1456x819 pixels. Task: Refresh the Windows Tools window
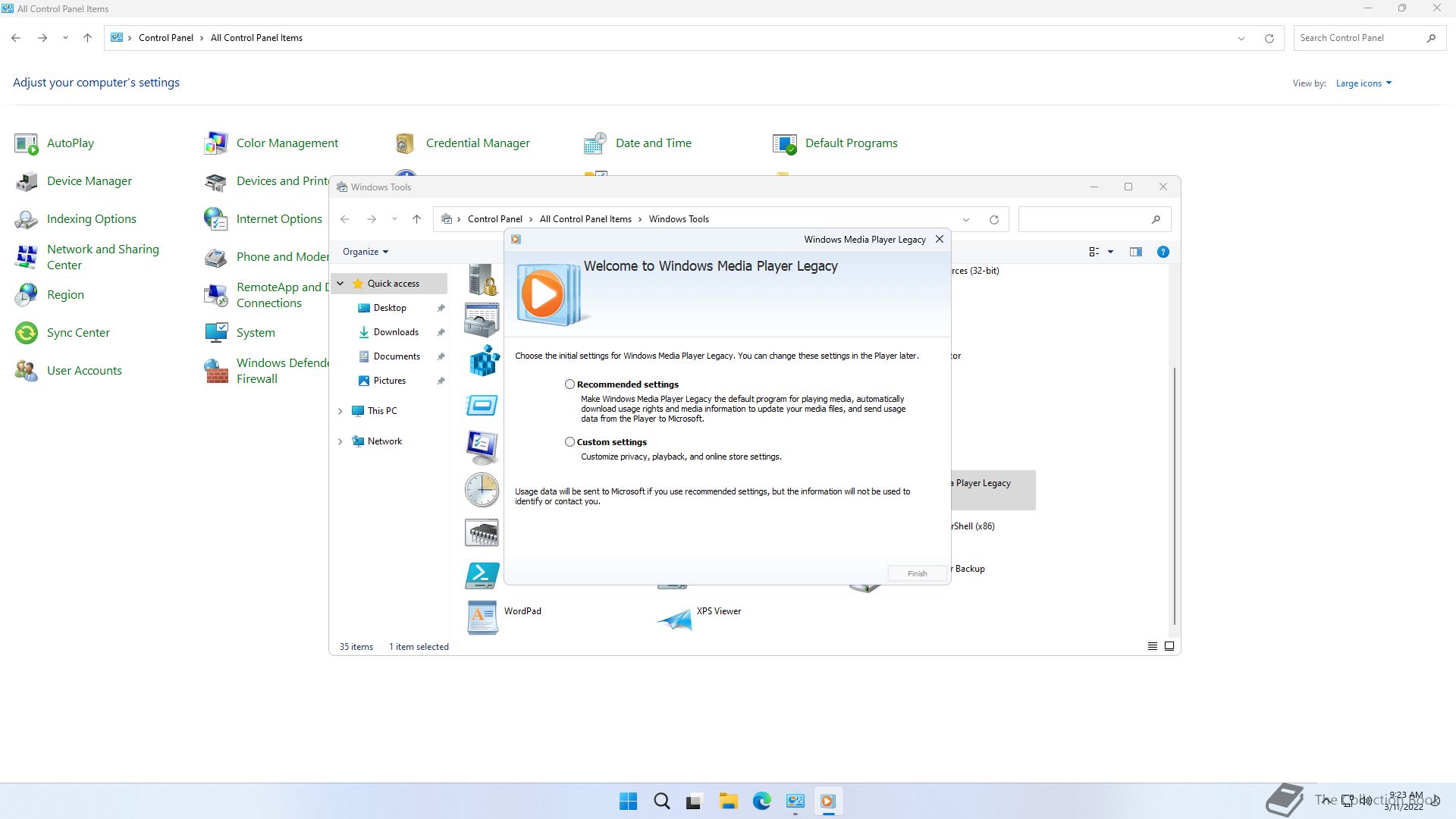click(x=993, y=220)
